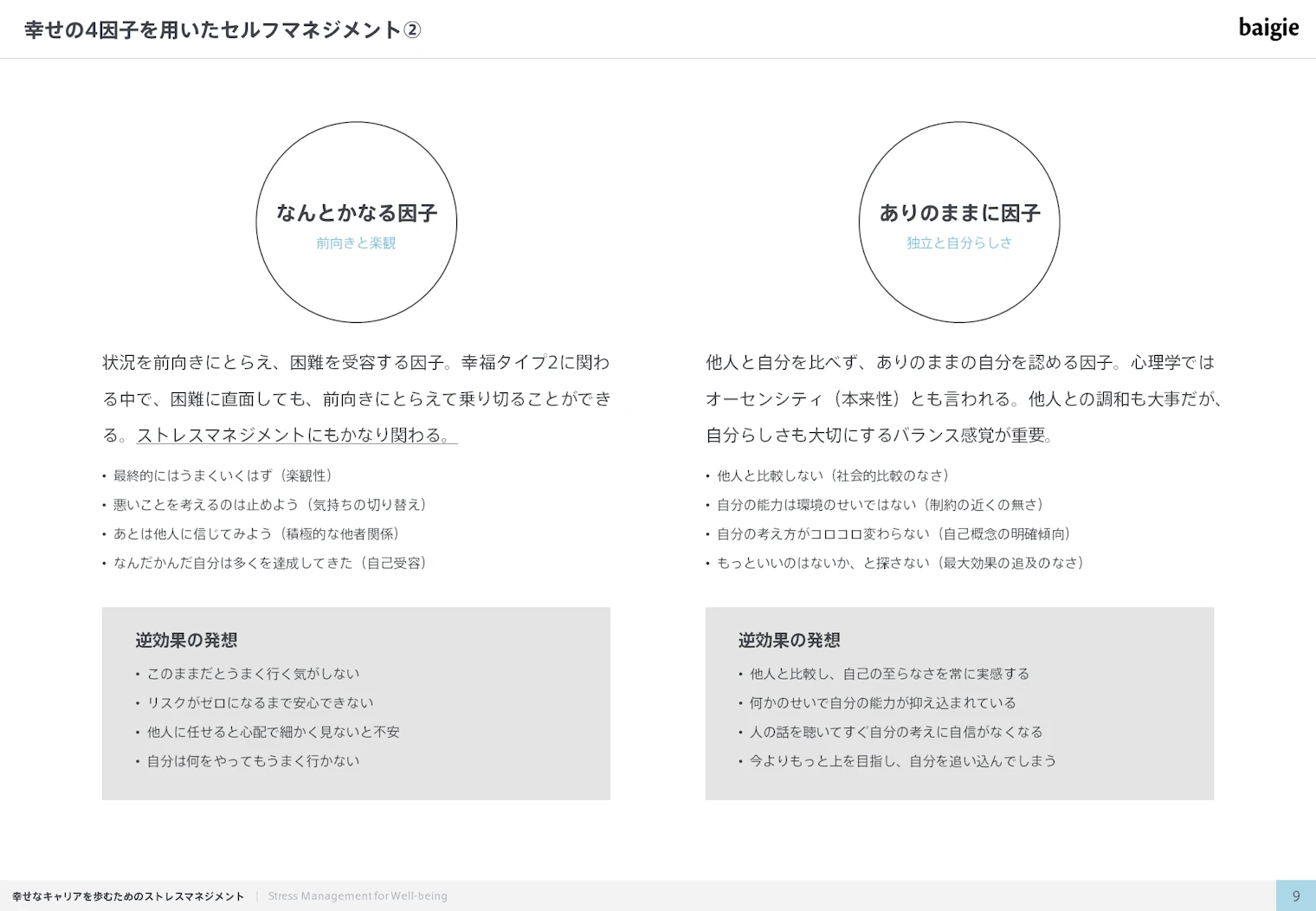Click the baigie logo

tap(1268, 29)
